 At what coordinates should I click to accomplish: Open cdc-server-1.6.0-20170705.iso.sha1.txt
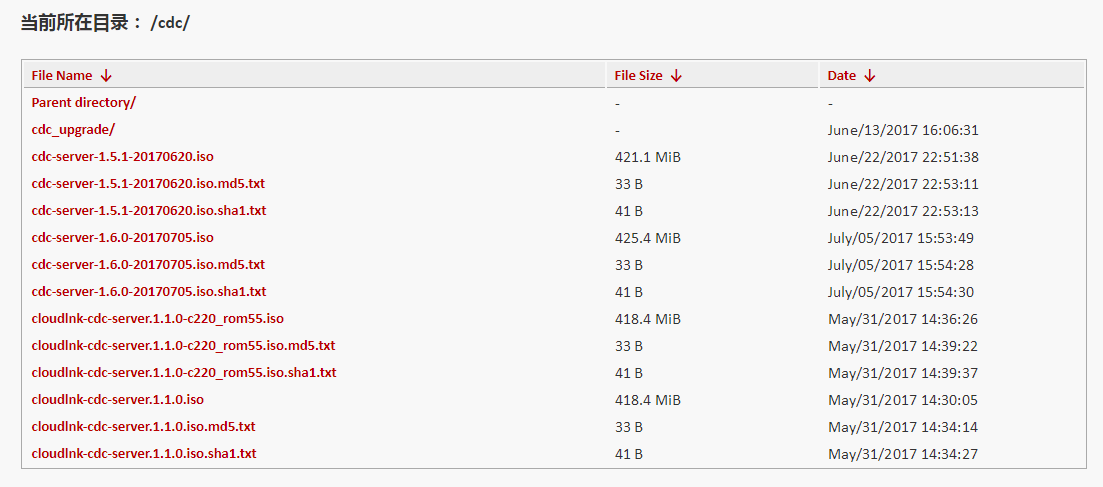[x=149, y=292]
